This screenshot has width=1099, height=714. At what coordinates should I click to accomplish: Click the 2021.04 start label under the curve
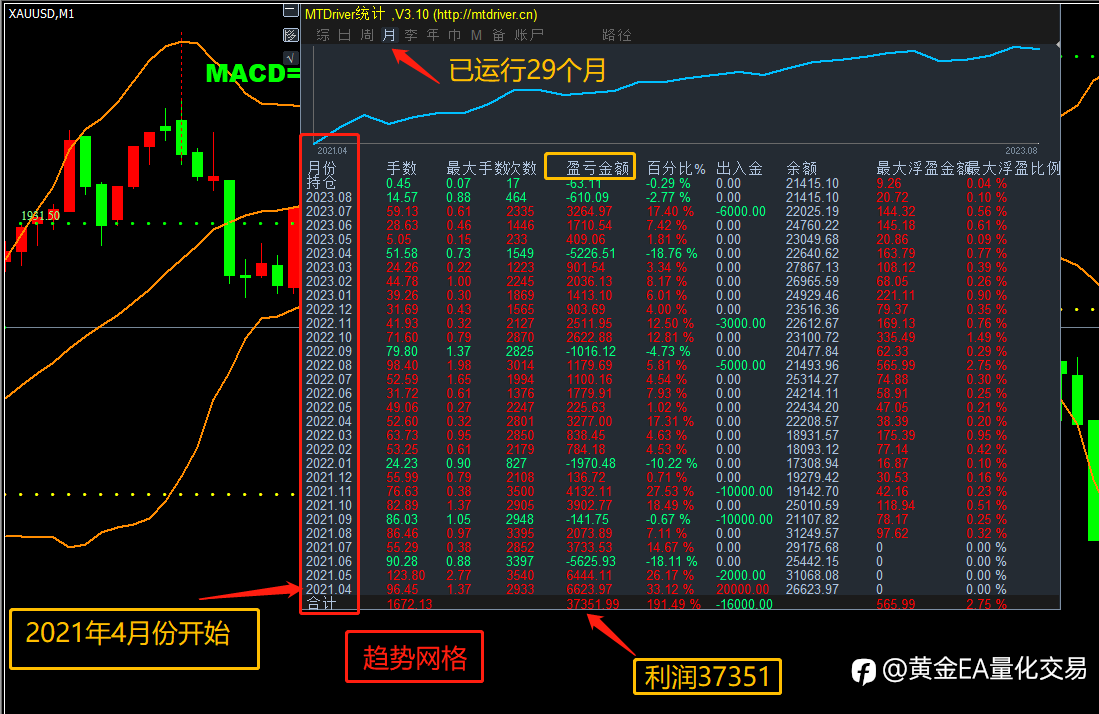332,151
